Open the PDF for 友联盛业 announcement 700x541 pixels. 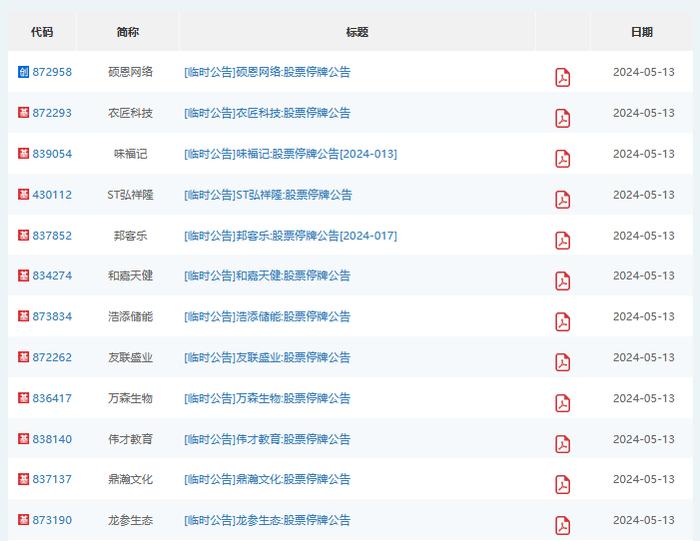[562, 362]
